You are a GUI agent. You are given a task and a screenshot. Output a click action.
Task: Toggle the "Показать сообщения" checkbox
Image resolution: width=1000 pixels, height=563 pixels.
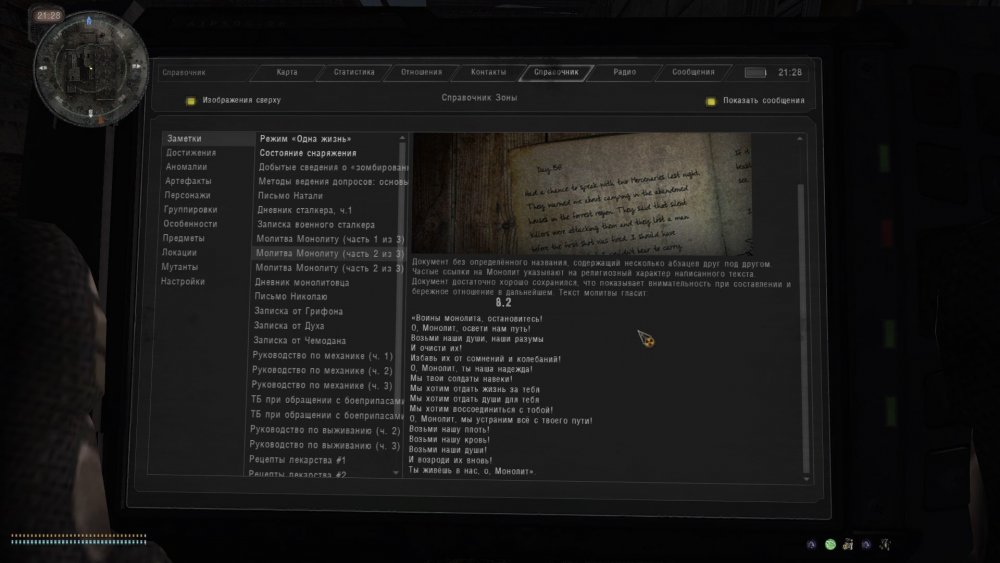[711, 101]
